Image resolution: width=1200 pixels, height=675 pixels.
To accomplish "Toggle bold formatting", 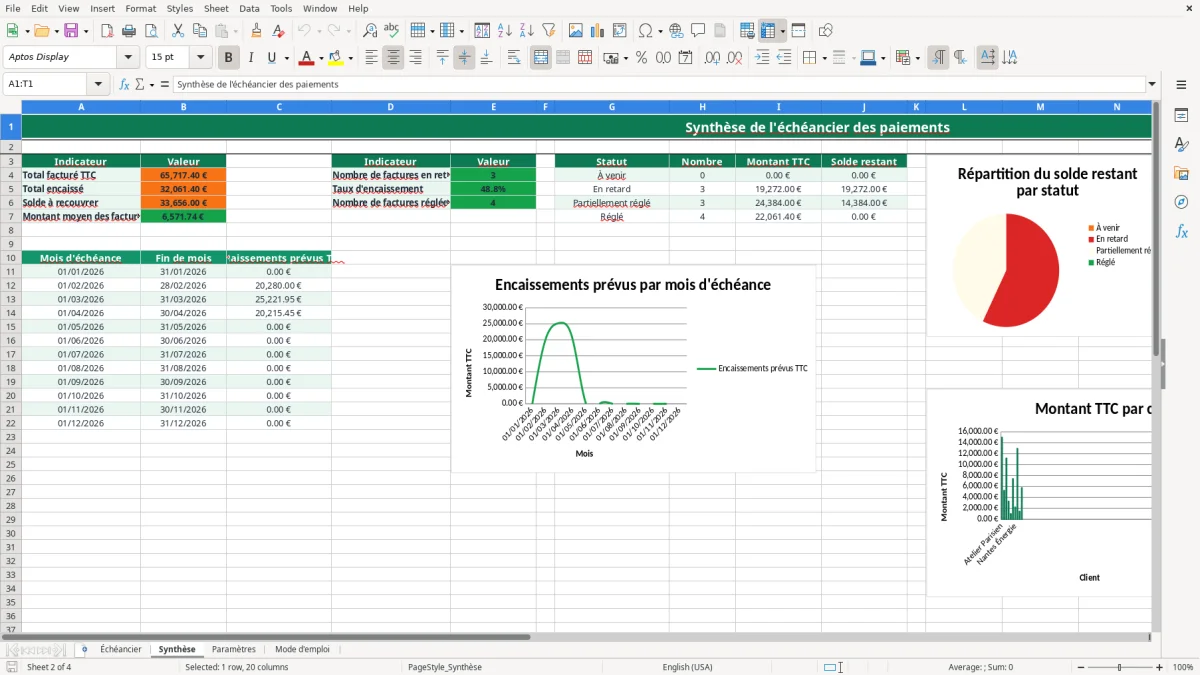I will point(229,57).
